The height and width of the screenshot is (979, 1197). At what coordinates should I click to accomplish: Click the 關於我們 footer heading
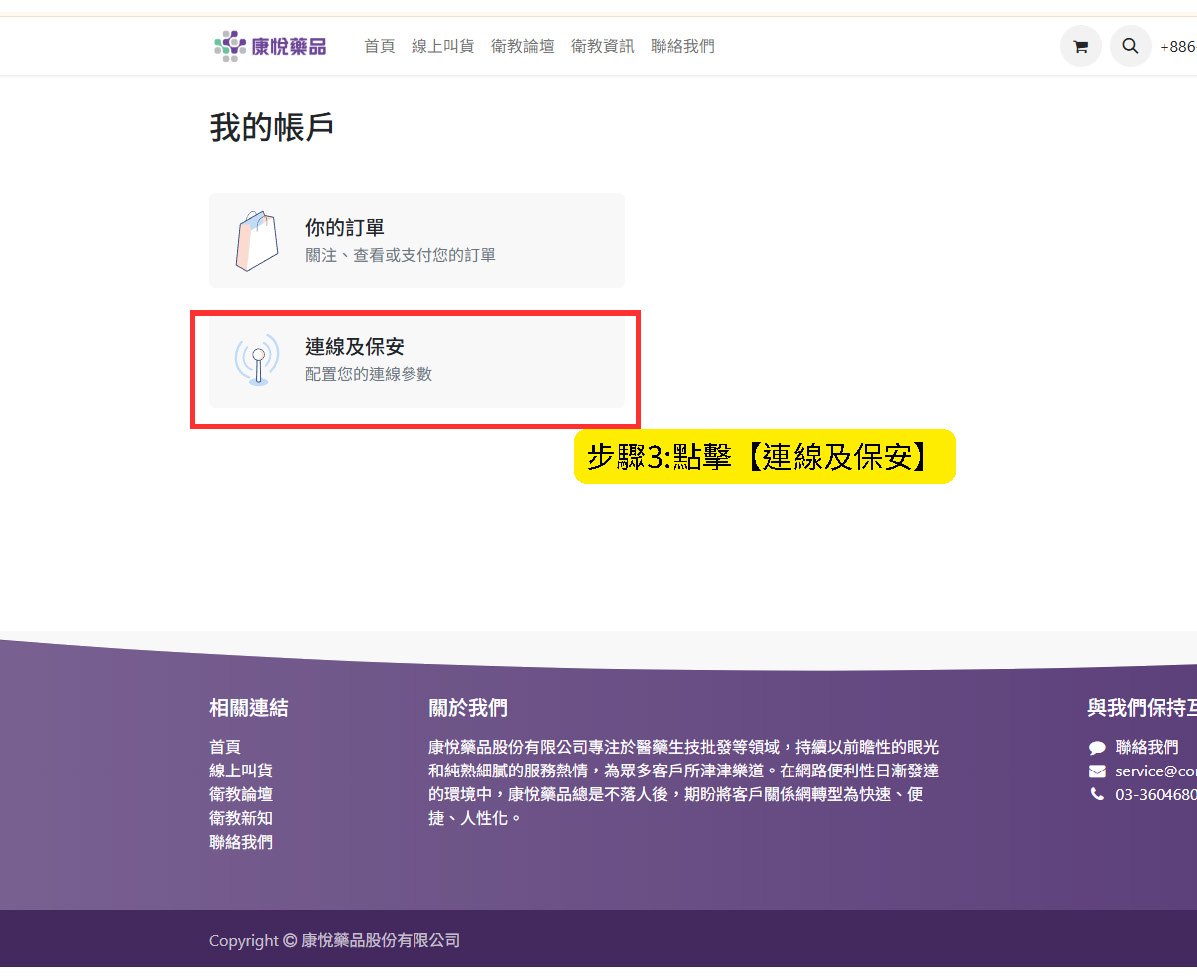pyautogui.click(x=468, y=708)
